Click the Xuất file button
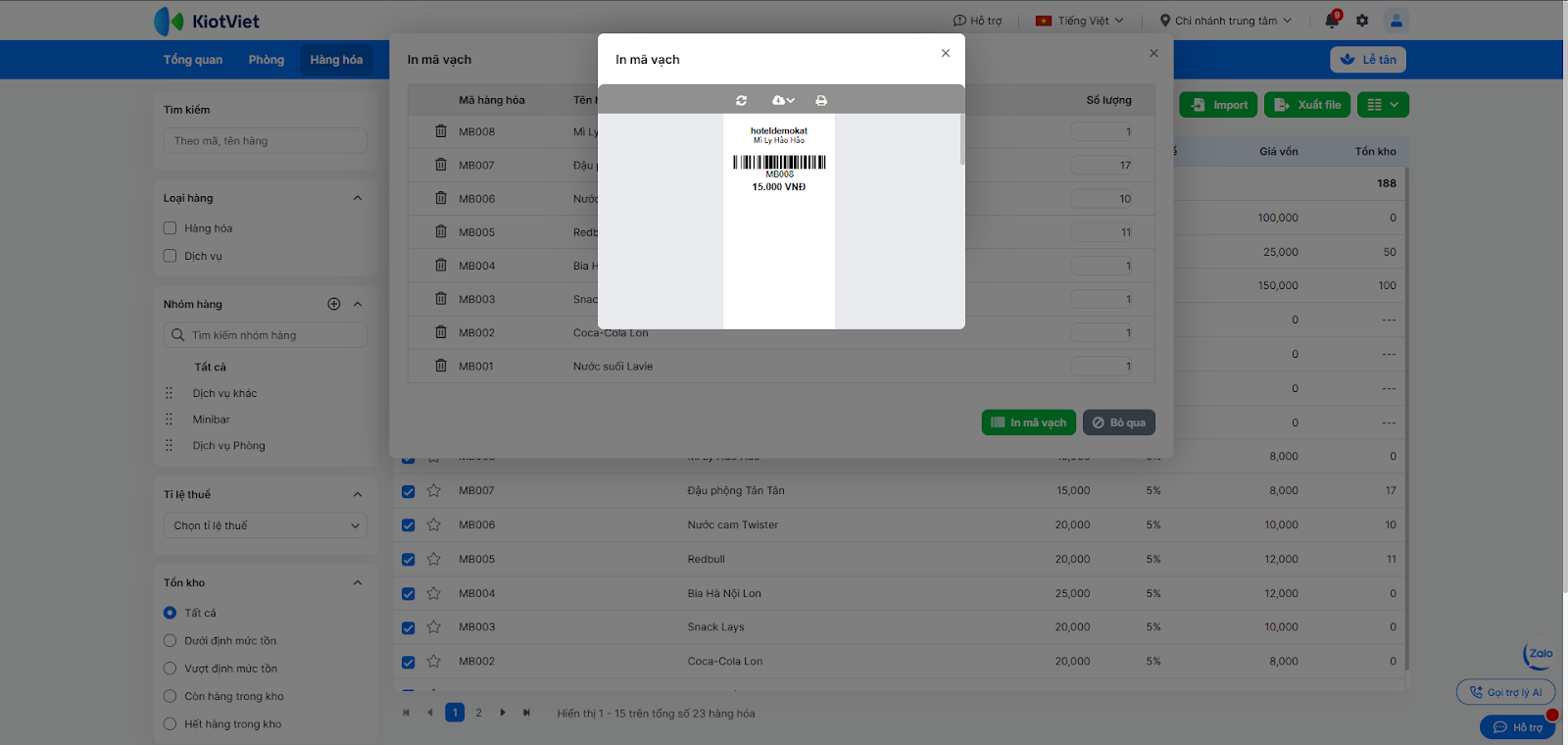Screen dimensions: 1568x745 (1307, 105)
